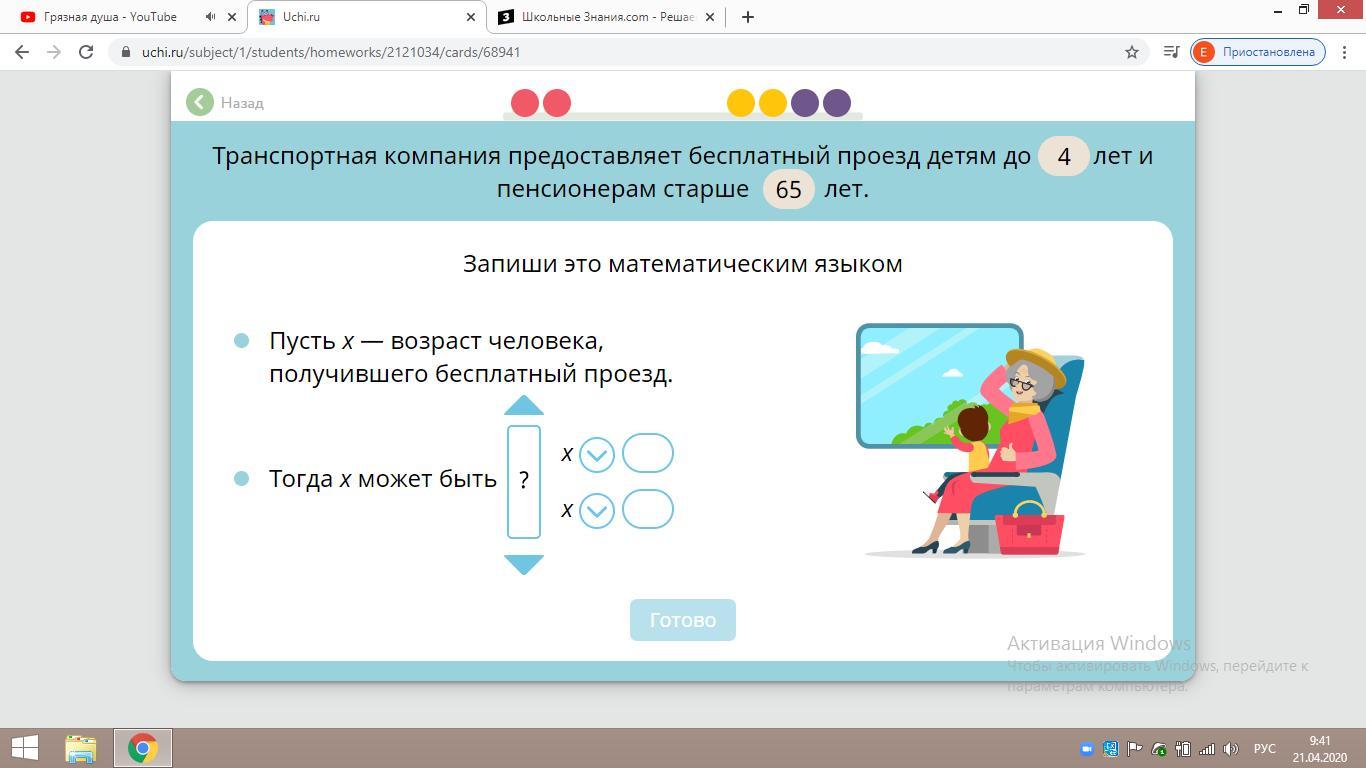
Task: Open the comparison sign dropdown for second x
Action: (597, 511)
